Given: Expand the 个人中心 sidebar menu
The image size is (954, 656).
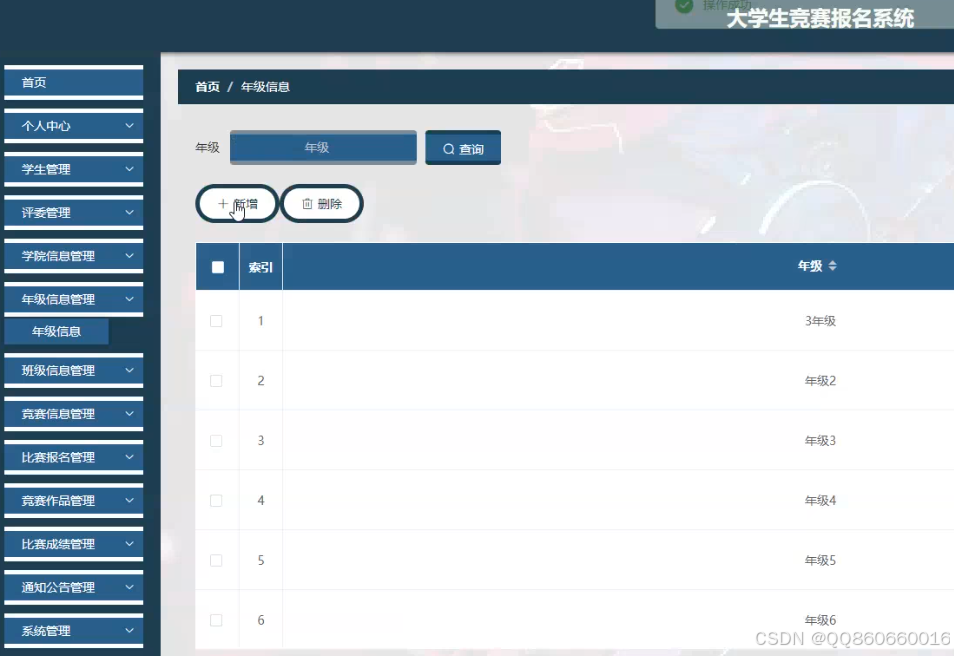Looking at the screenshot, I should point(73,126).
